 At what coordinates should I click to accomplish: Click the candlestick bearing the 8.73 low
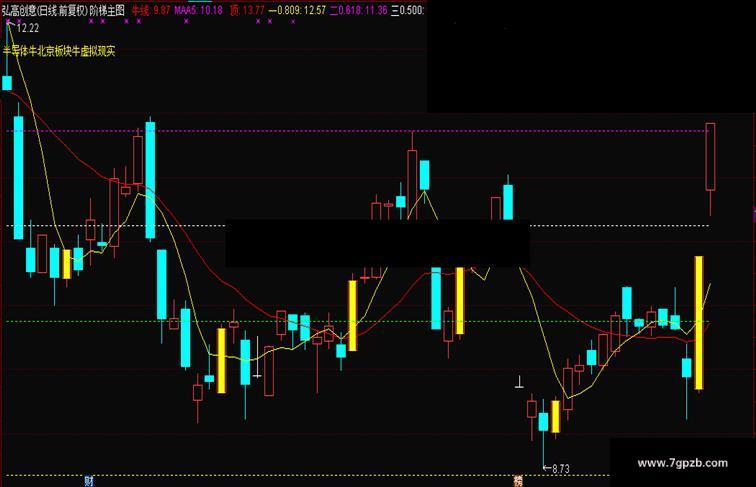coord(543,421)
